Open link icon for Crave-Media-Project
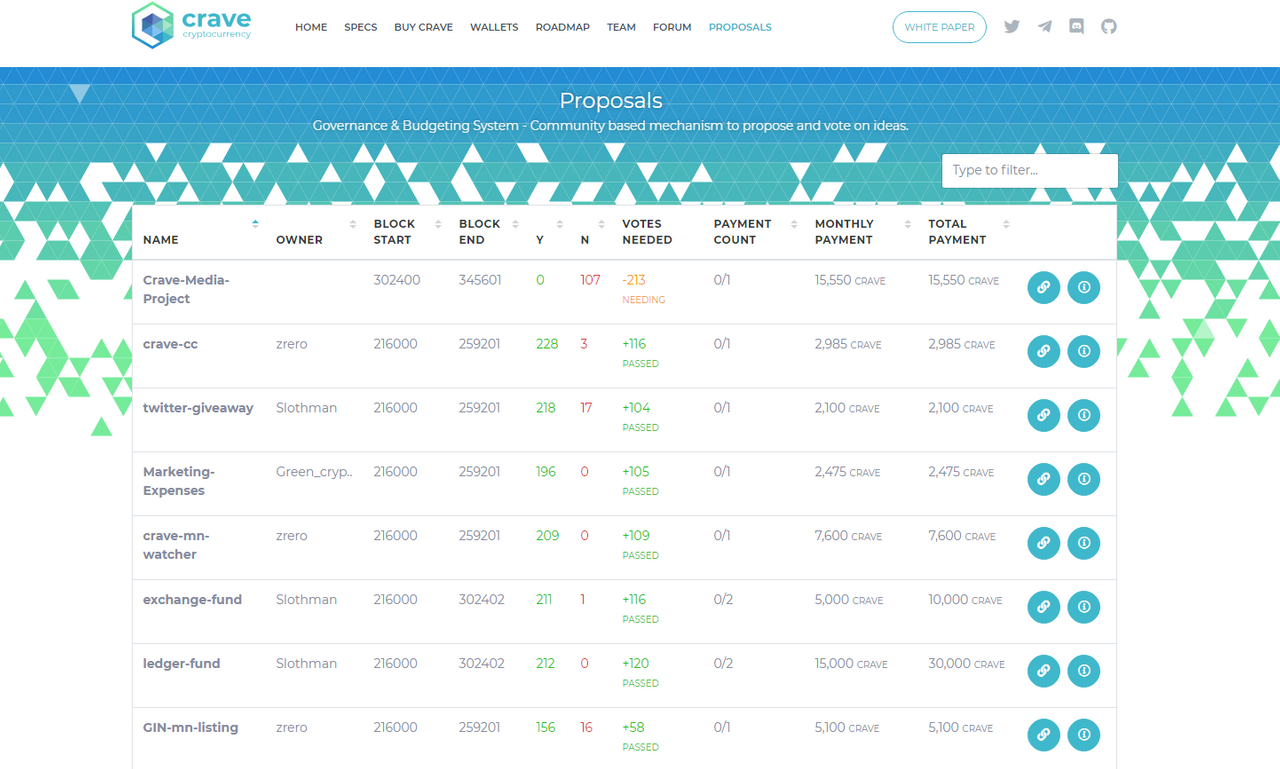This screenshot has height=769, width=1280. [1043, 287]
